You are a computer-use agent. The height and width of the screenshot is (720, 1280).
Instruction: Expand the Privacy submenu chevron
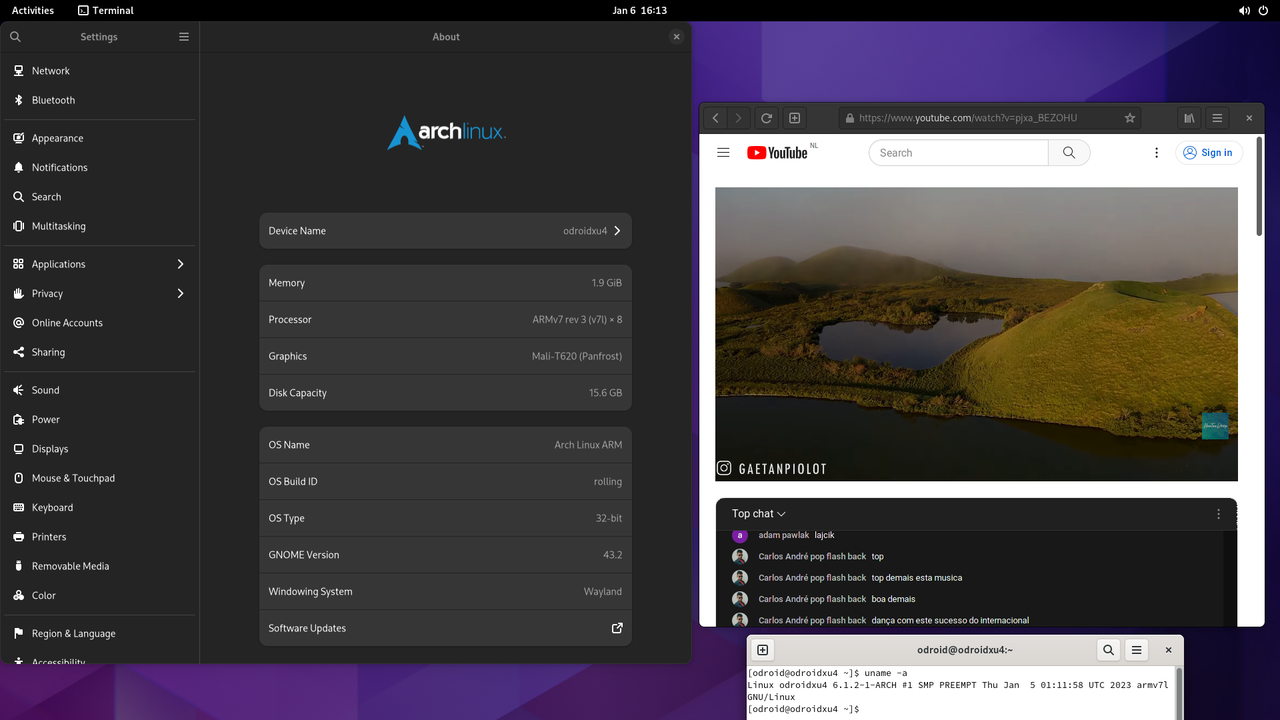tap(180, 293)
